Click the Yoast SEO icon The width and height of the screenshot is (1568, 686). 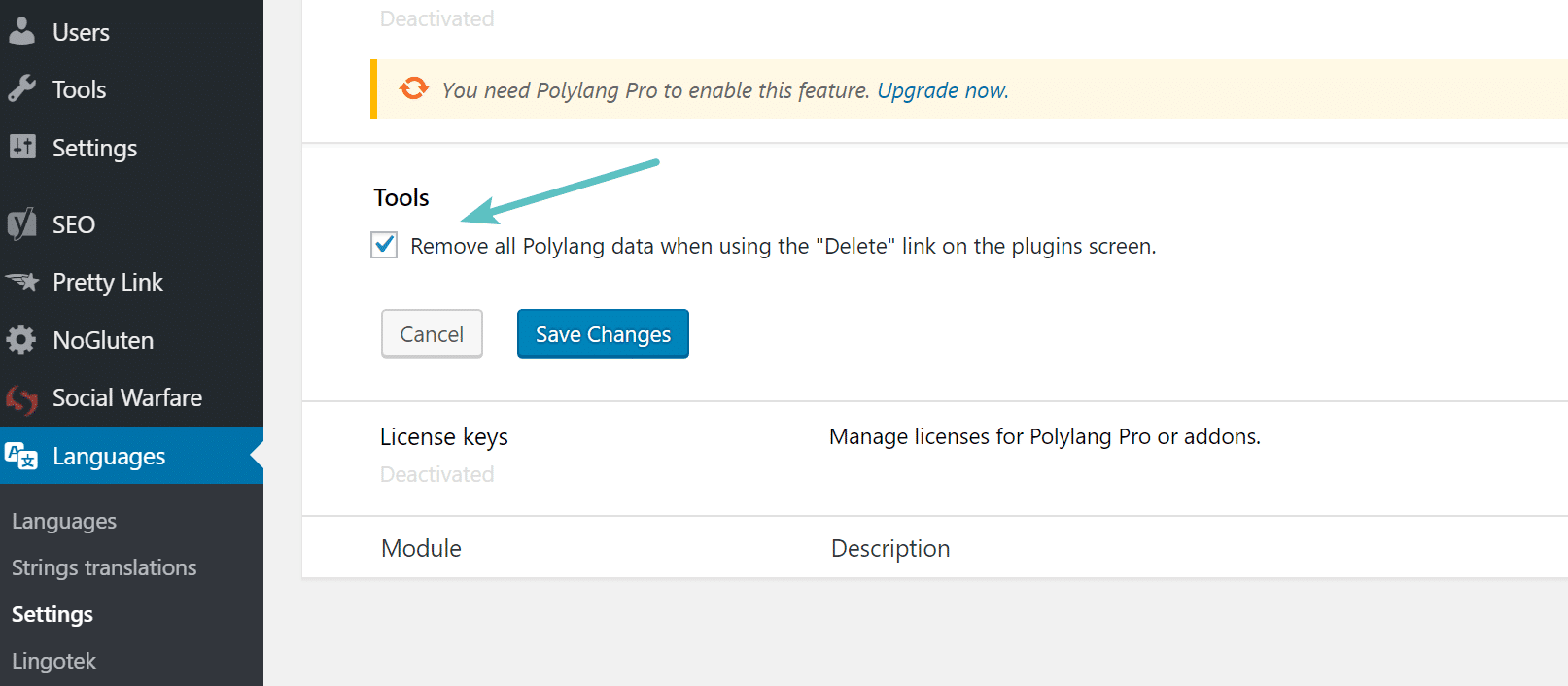[x=21, y=223]
